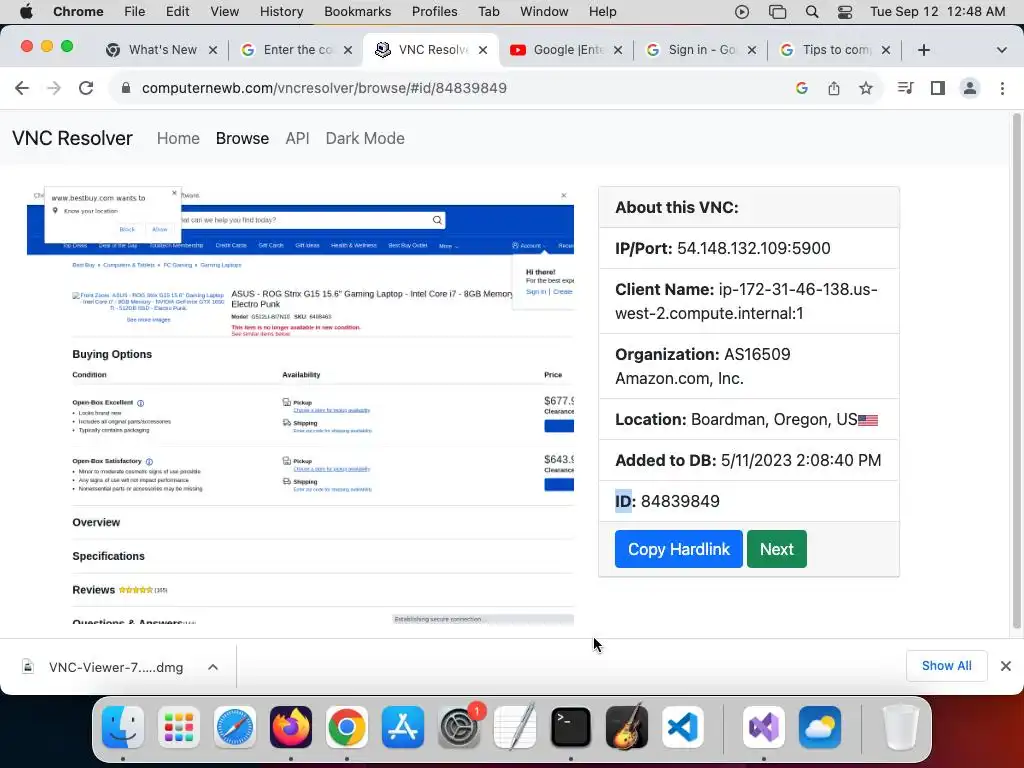Open Finder from the dock
The image size is (1024, 768).
point(123,727)
